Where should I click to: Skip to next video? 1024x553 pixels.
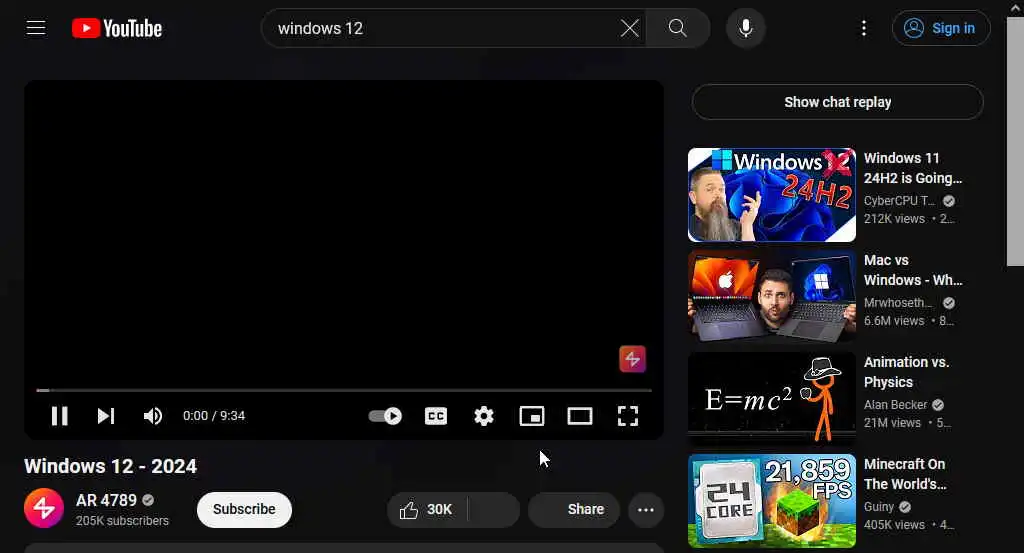tap(106, 416)
